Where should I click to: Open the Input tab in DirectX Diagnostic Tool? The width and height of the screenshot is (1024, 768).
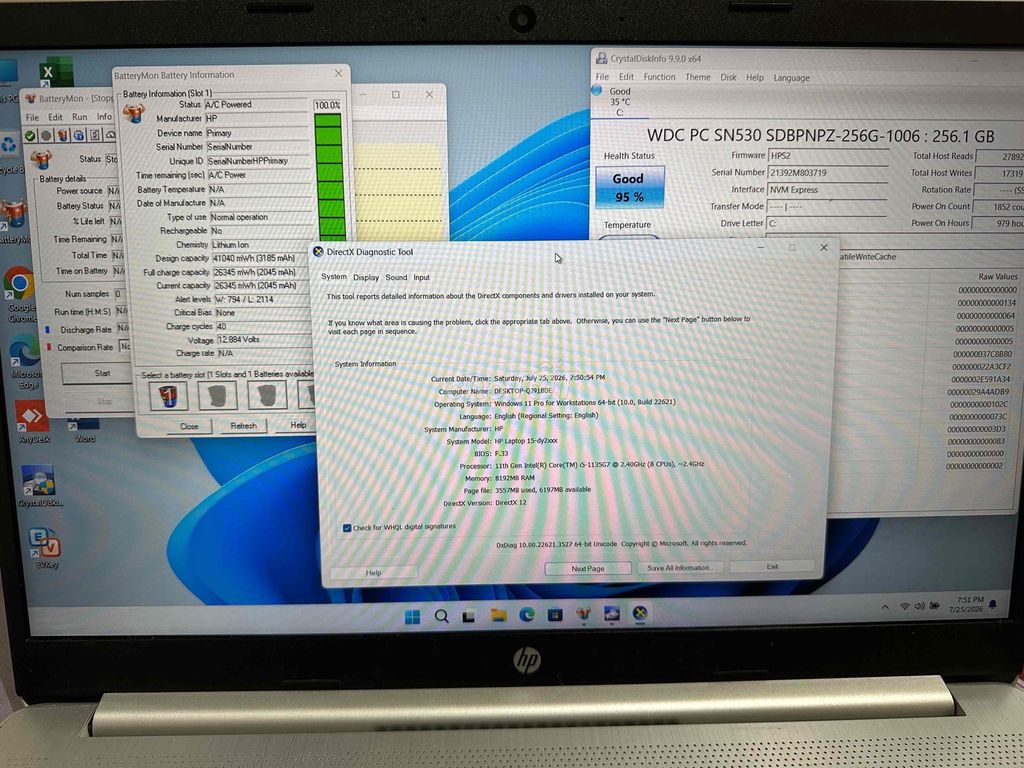[421, 278]
